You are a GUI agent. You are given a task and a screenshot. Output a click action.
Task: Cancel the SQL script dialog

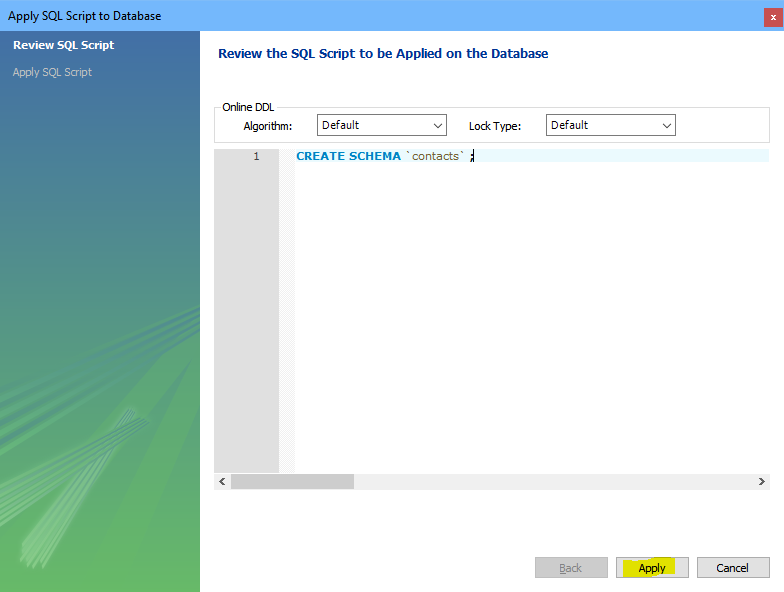click(732, 568)
